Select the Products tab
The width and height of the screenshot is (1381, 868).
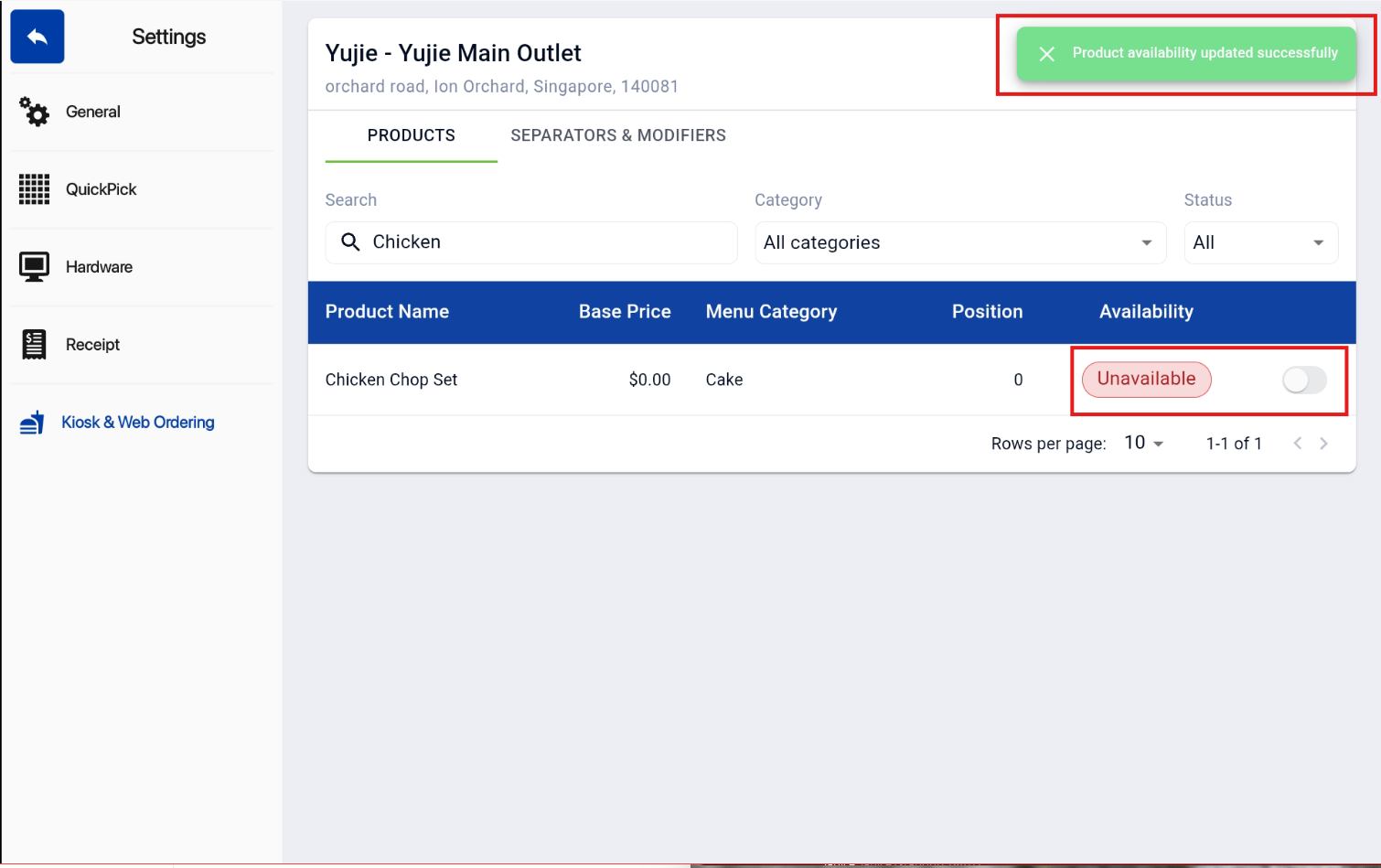pos(412,135)
